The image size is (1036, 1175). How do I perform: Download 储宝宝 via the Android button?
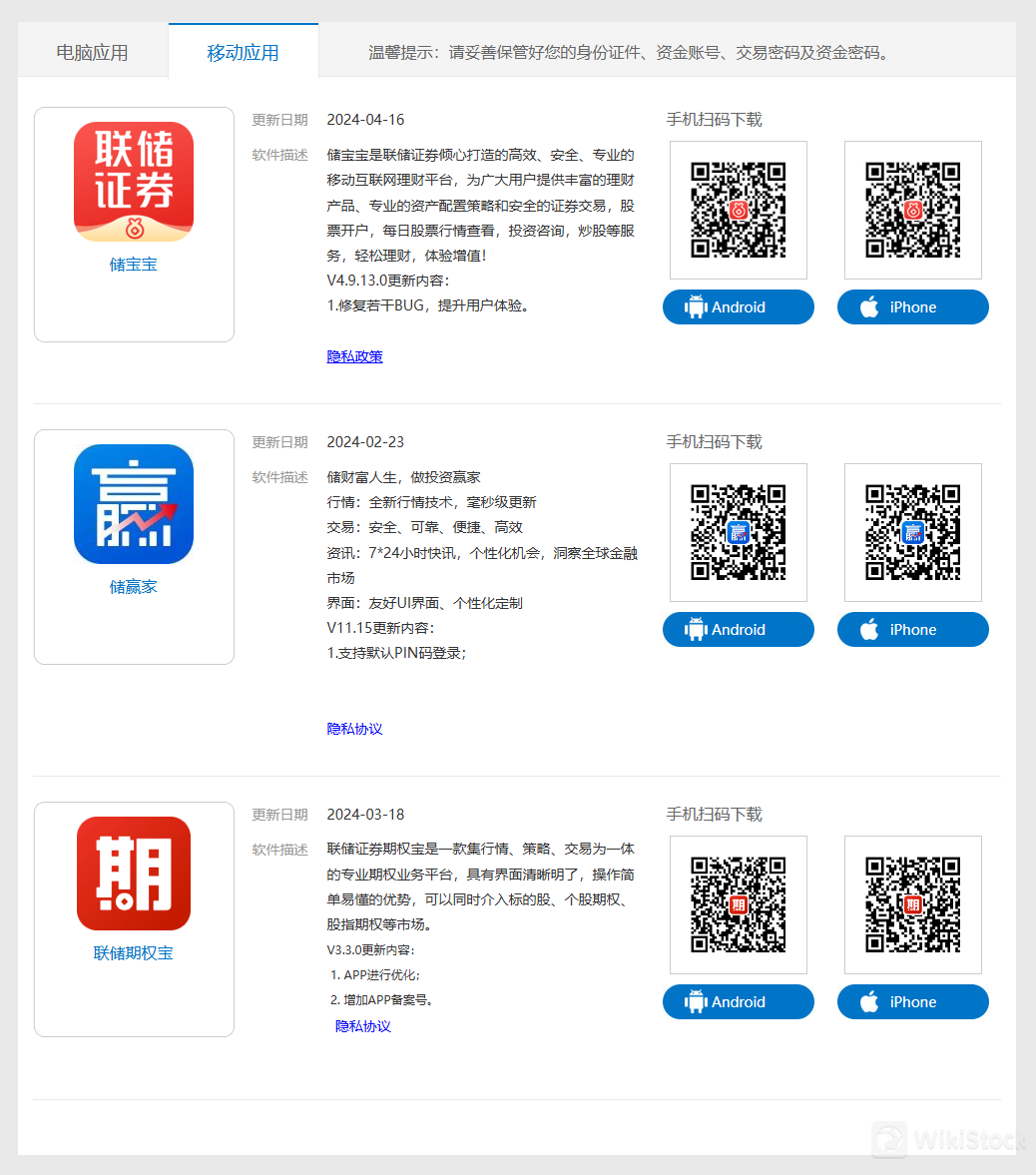pos(738,307)
